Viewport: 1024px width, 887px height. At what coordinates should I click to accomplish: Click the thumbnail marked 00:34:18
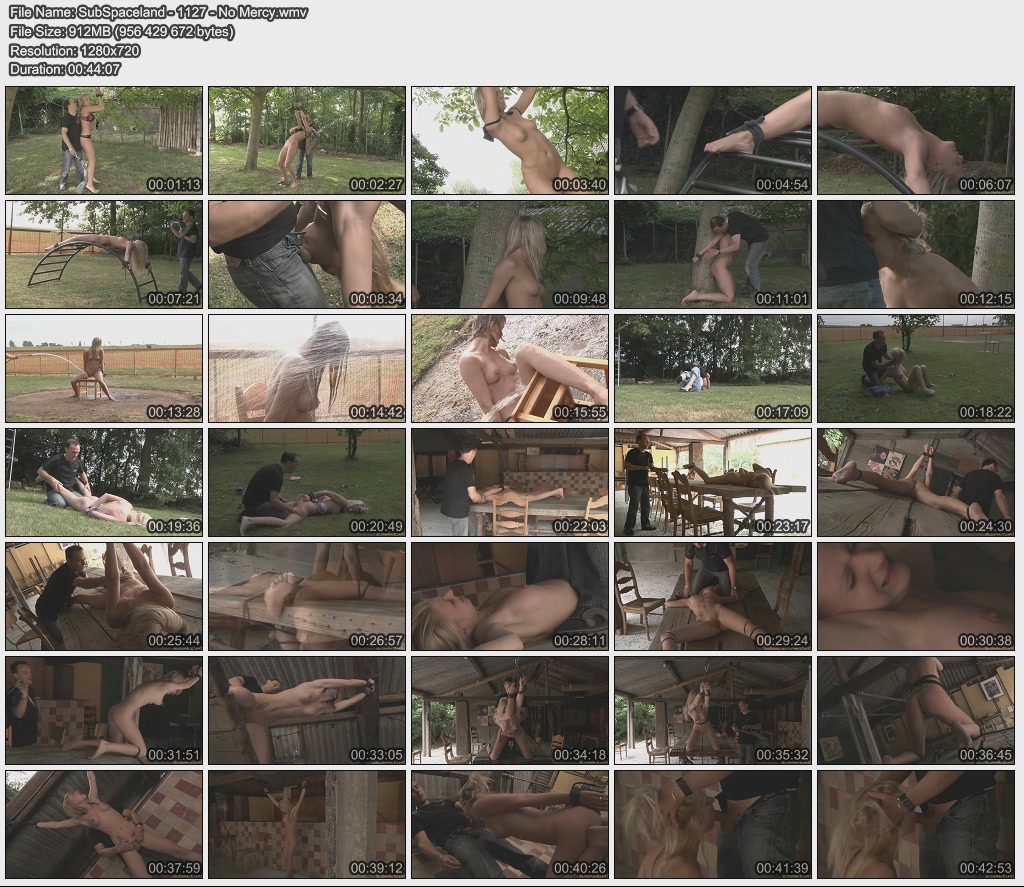tap(509, 710)
